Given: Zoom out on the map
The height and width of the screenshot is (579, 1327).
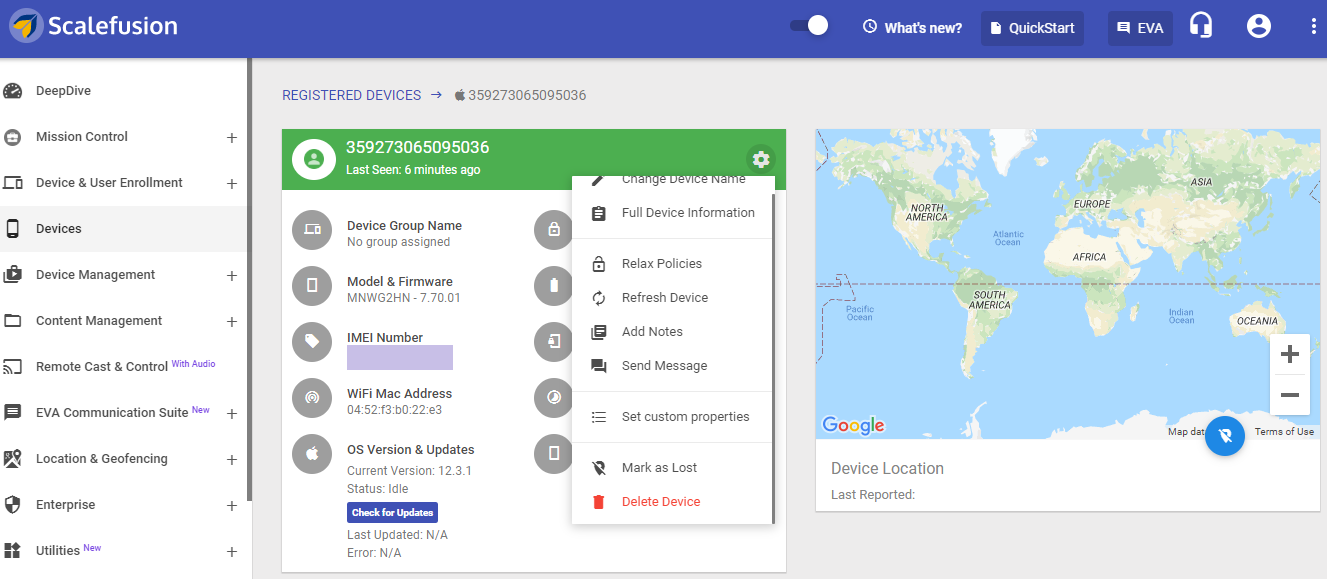Looking at the screenshot, I should [x=1290, y=395].
